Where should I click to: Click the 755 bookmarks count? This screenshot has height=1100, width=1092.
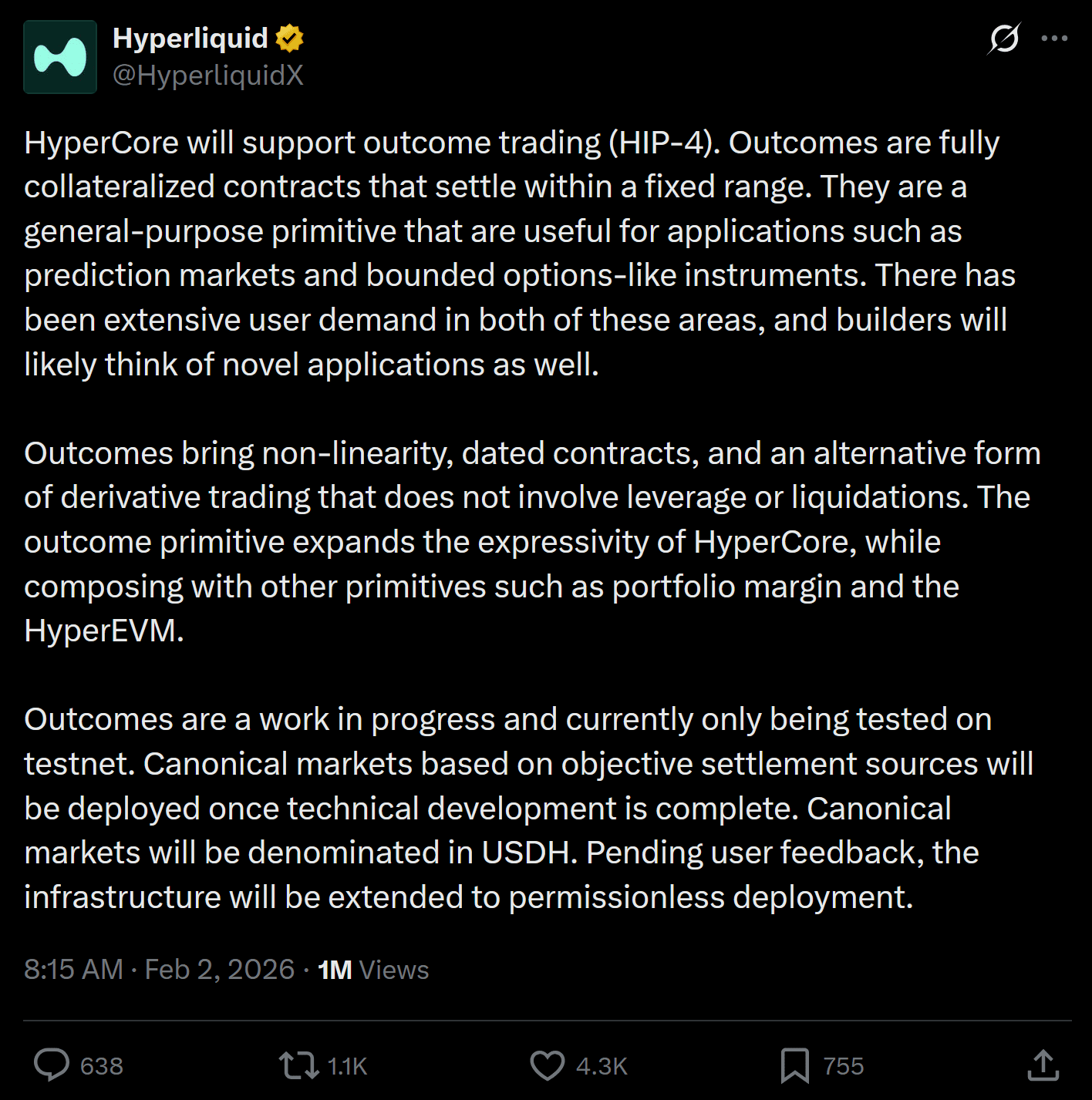click(843, 1066)
